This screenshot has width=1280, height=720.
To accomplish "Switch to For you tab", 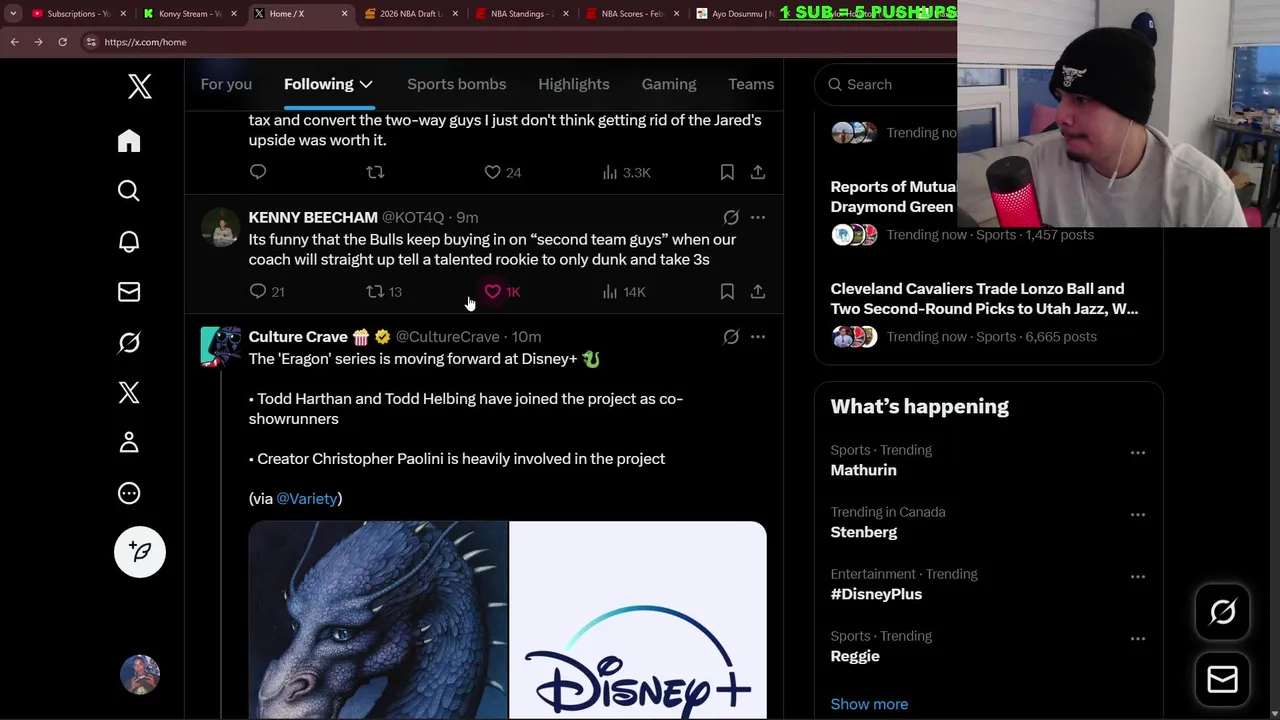I will 226,84.
